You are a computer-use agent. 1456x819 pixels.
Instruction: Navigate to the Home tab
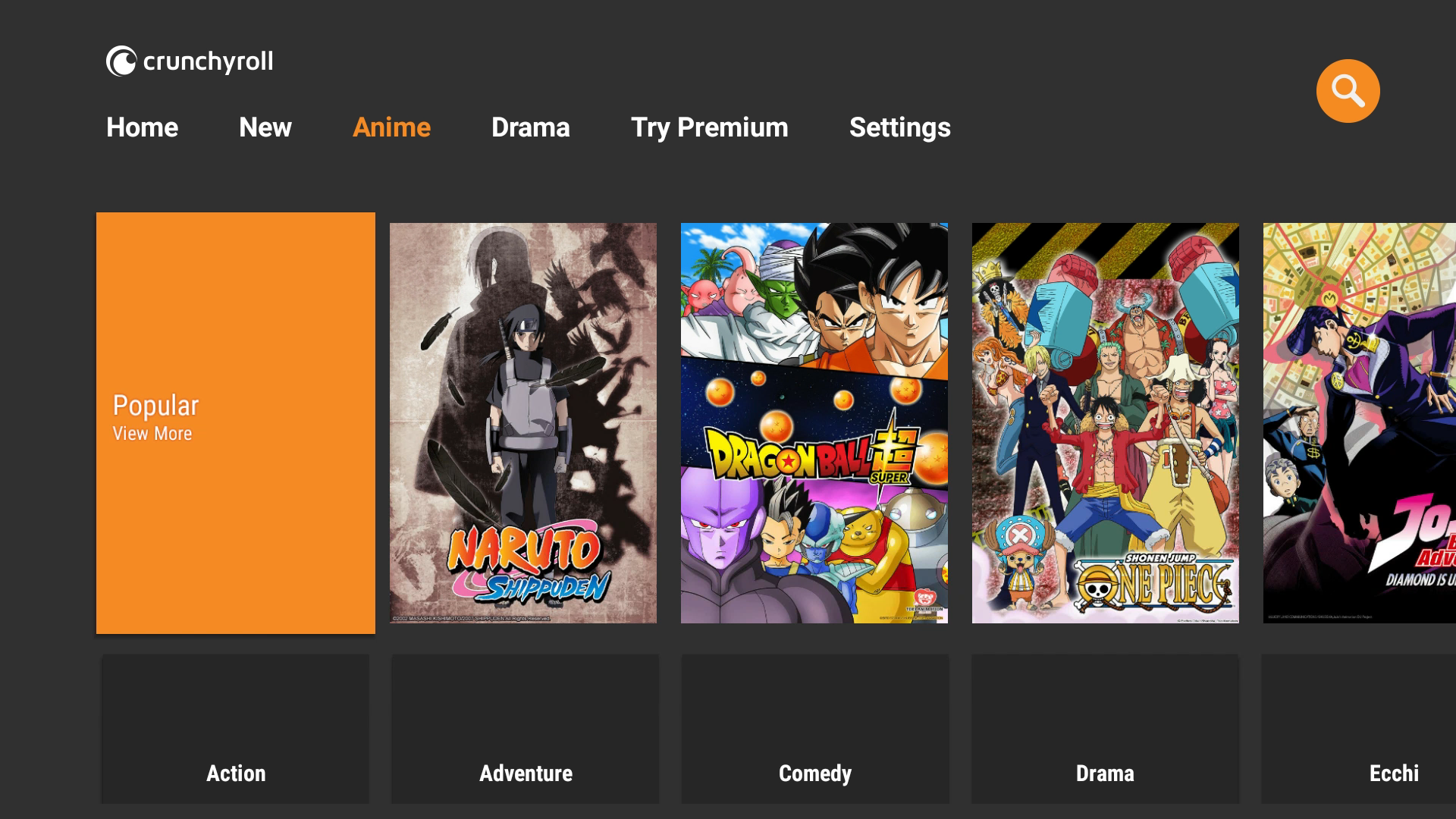click(x=142, y=127)
